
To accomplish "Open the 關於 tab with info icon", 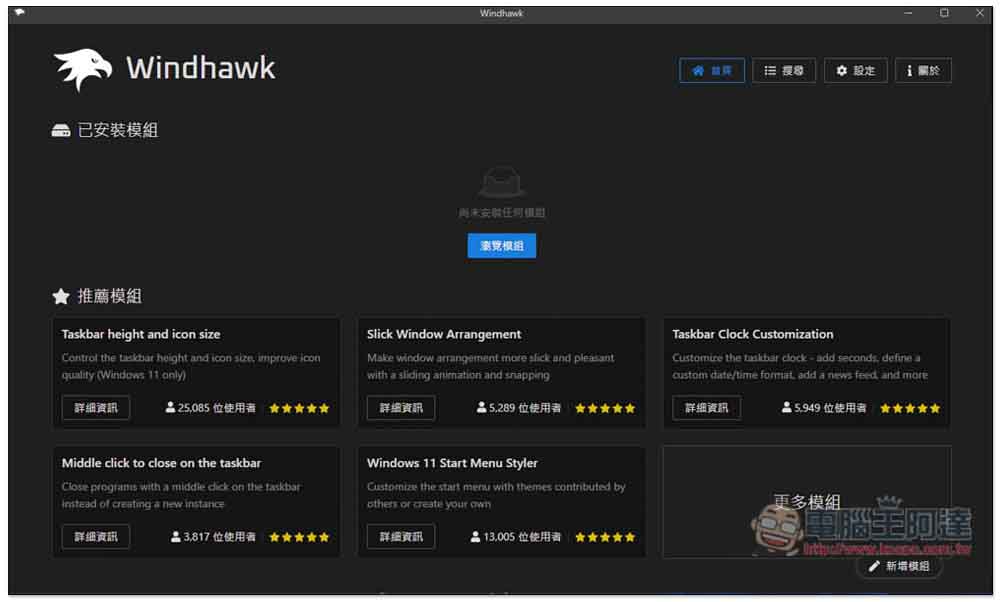I will point(923,71).
